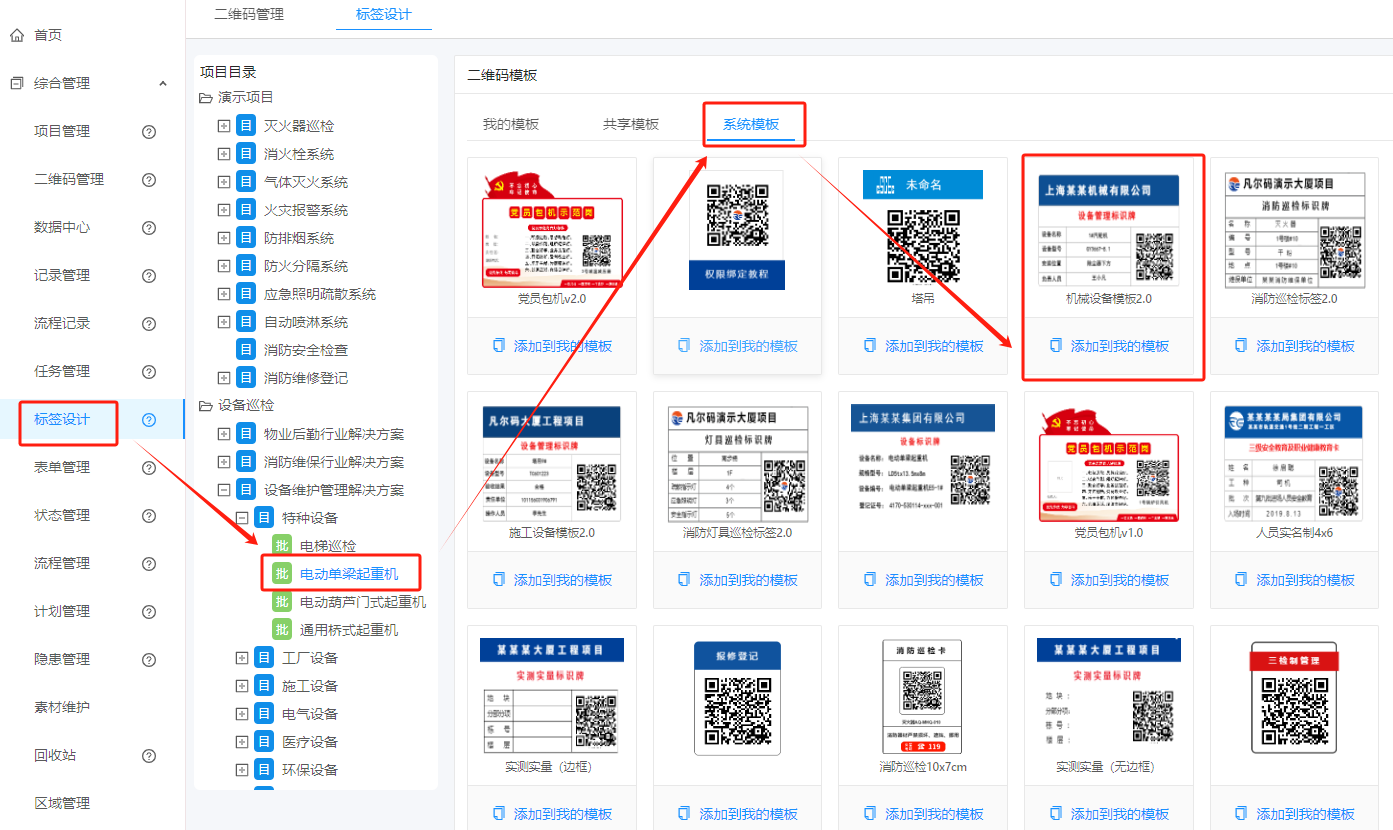Click the 消防巡检10x7cm template preview
Image resolution: width=1393 pixels, height=830 pixels.
pyautogui.click(x=922, y=695)
